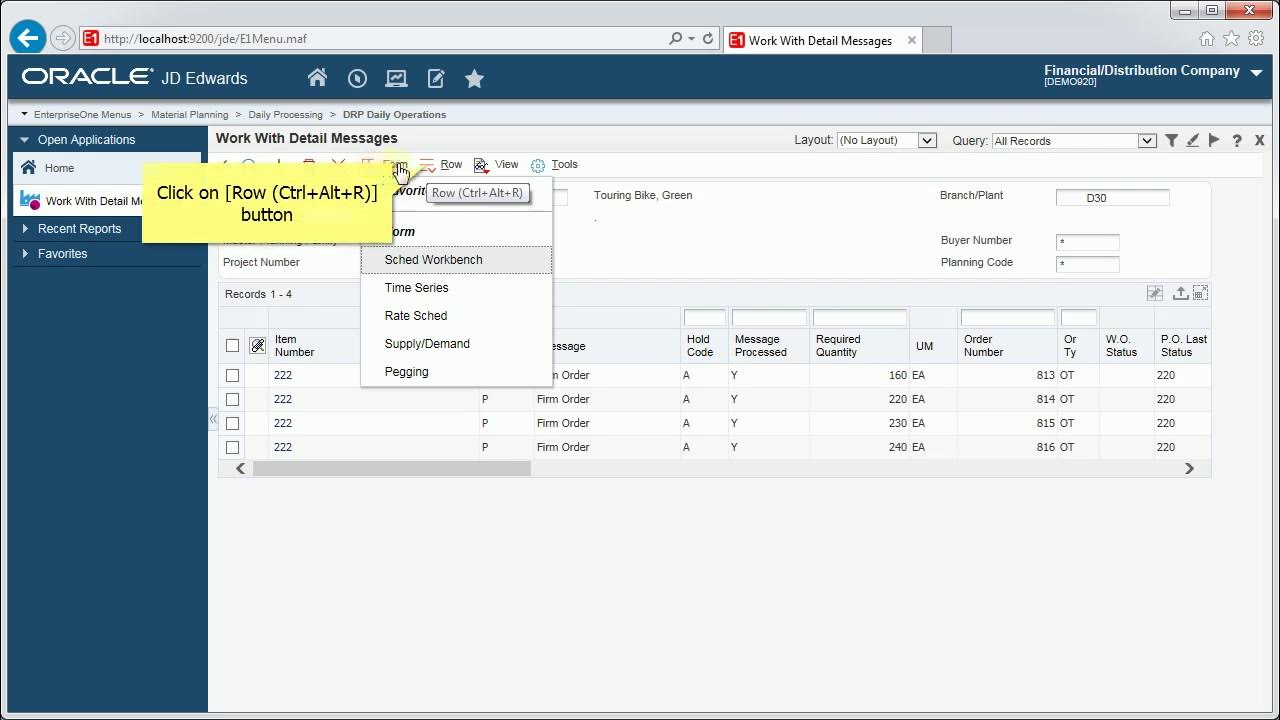The image size is (1280, 720).
Task: Click the grid customize icon
Action: [x=1155, y=293]
